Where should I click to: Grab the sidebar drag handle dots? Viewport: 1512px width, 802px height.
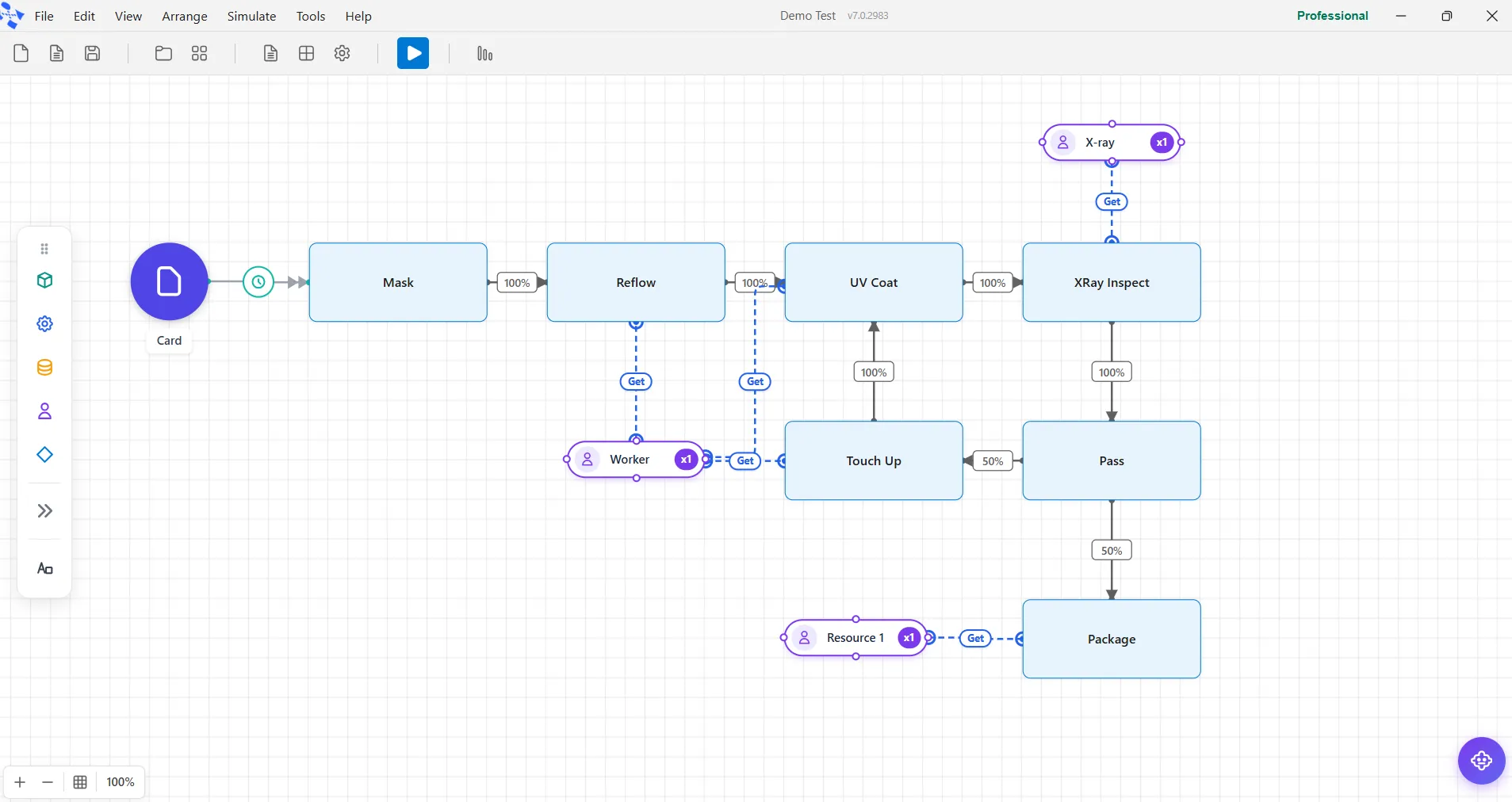click(44, 249)
